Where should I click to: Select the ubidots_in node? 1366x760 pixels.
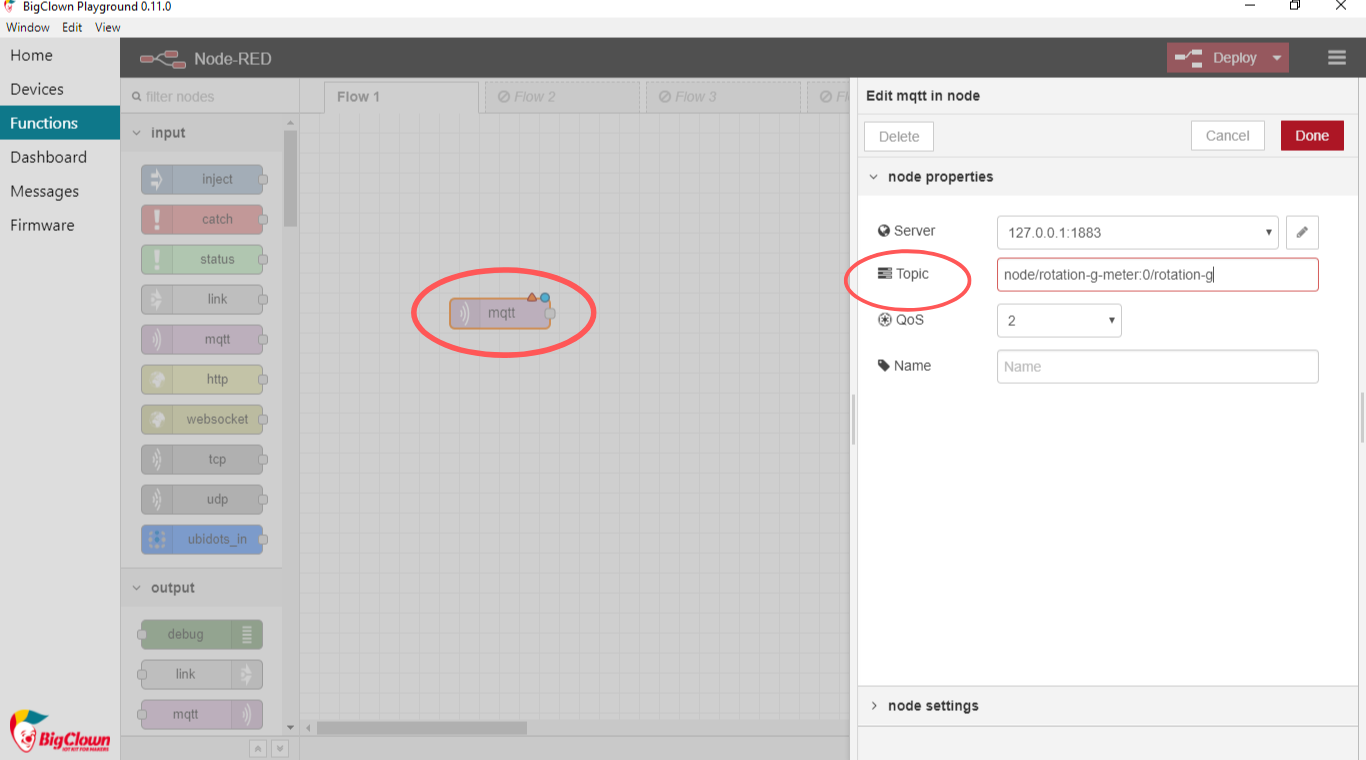(x=202, y=539)
